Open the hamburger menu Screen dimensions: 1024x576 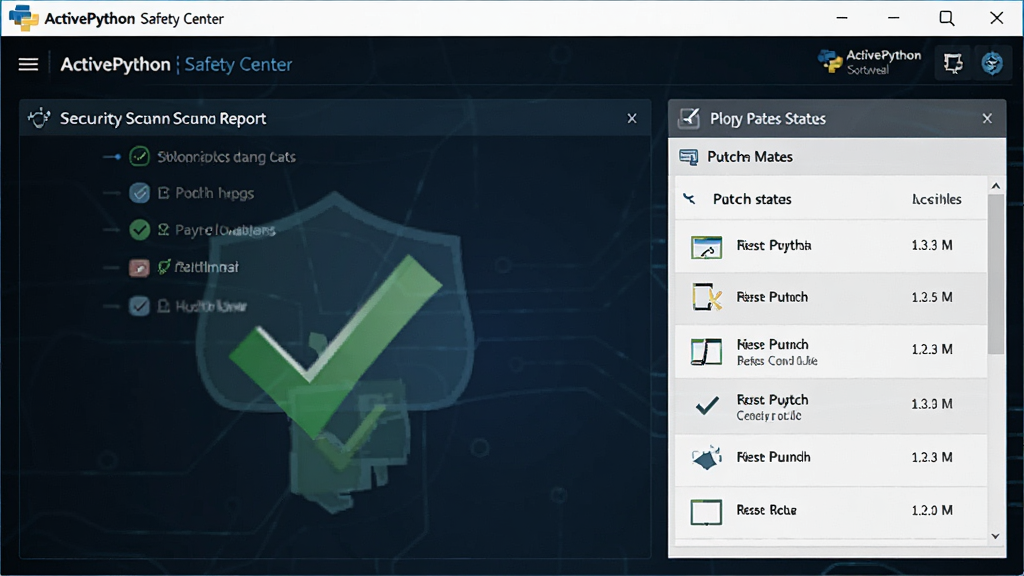click(x=28, y=64)
